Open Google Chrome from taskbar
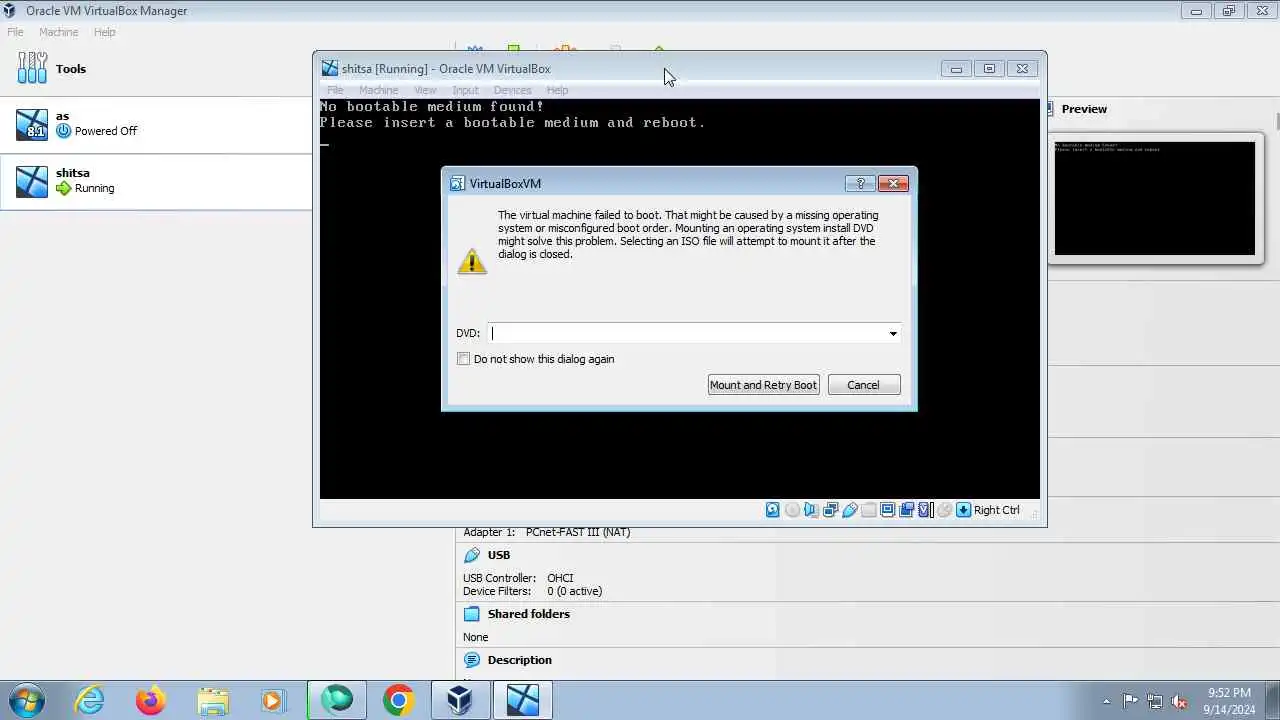This screenshot has width=1280, height=720. pos(398,700)
